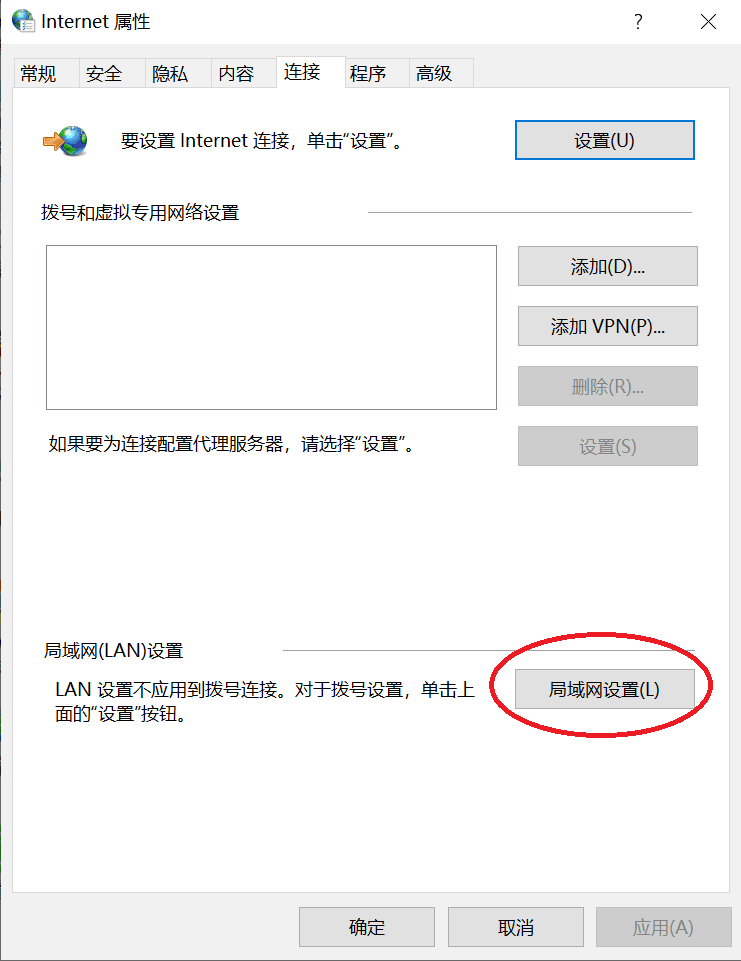Click 添加(D)... to add a connection
This screenshot has width=741, height=961.
pyautogui.click(x=607, y=266)
